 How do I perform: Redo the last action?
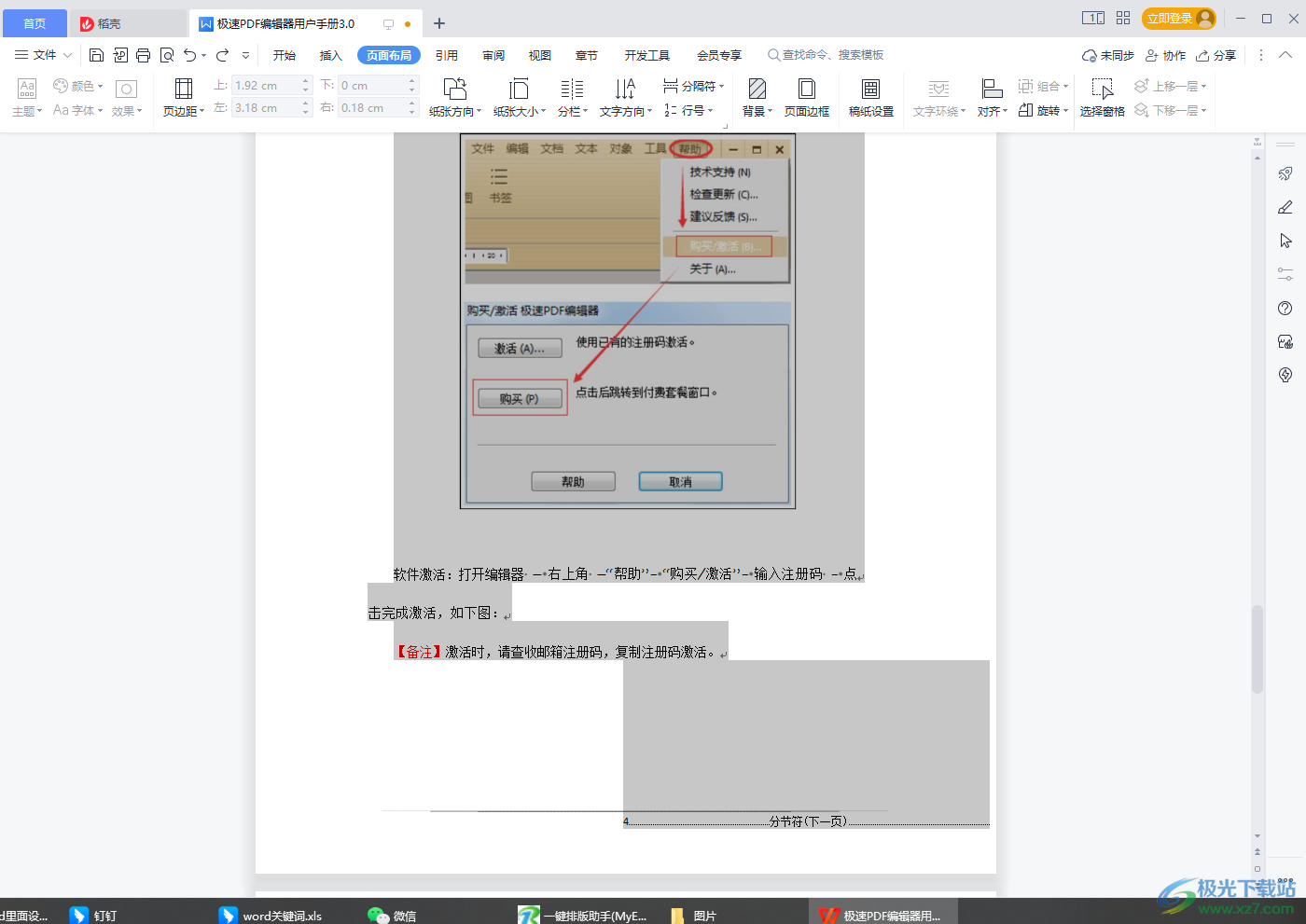click(x=222, y=55)
